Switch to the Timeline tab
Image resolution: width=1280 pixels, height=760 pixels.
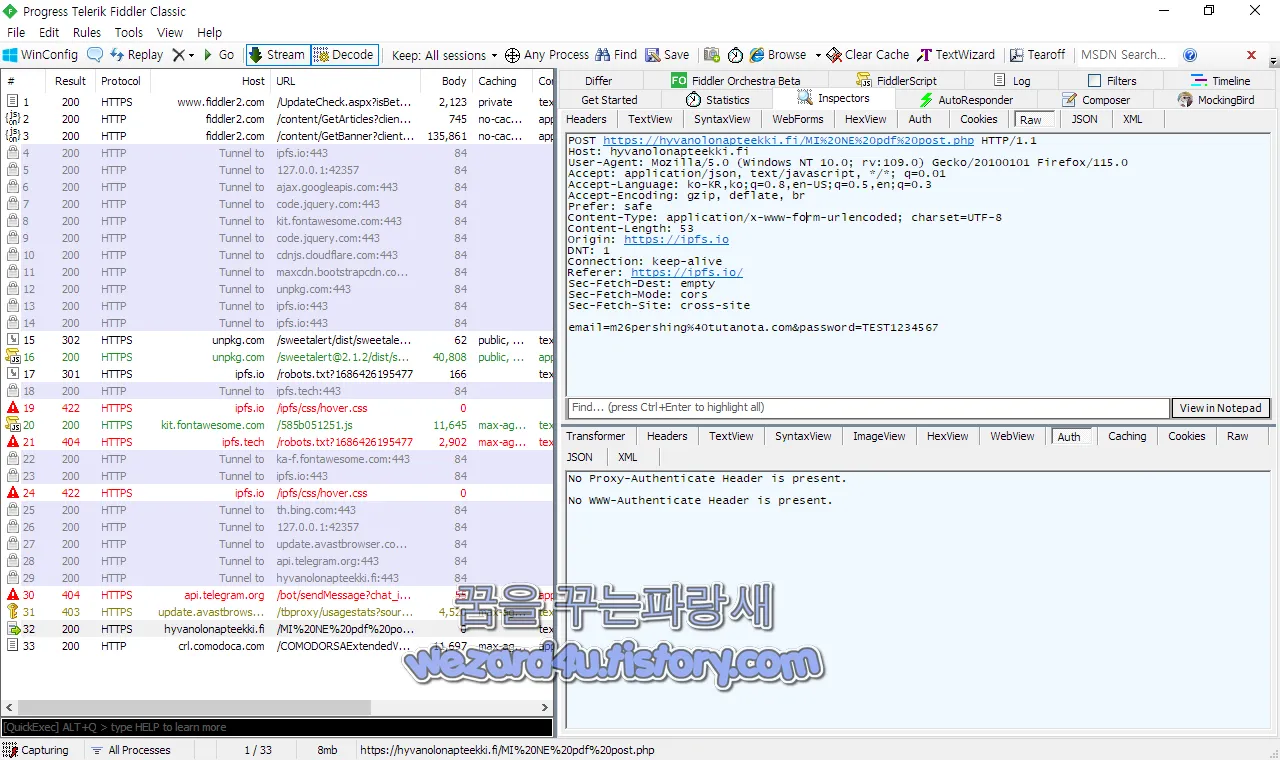pos(1220,81)
